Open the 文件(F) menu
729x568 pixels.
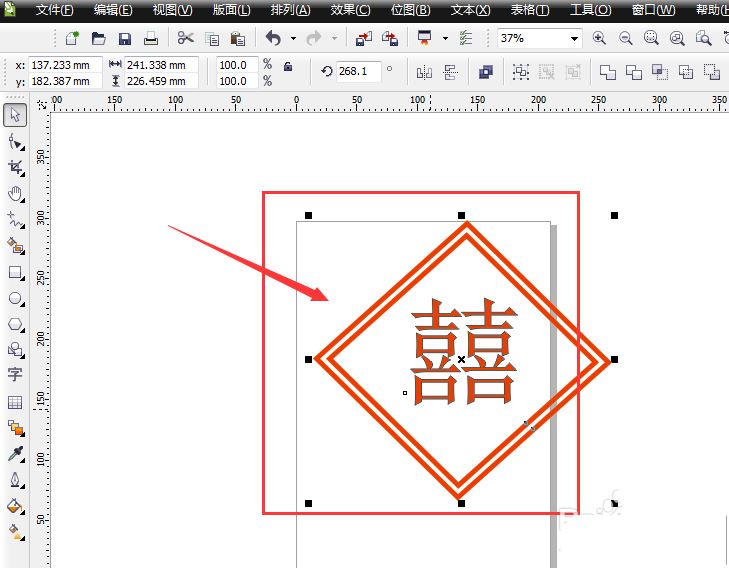(54, 10)
